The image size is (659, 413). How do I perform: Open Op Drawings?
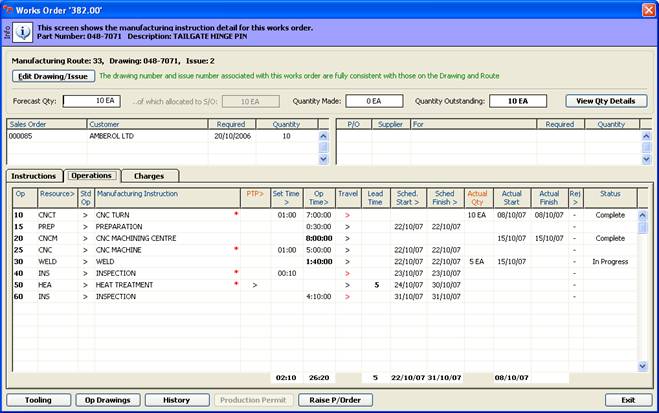coord(106,400)
